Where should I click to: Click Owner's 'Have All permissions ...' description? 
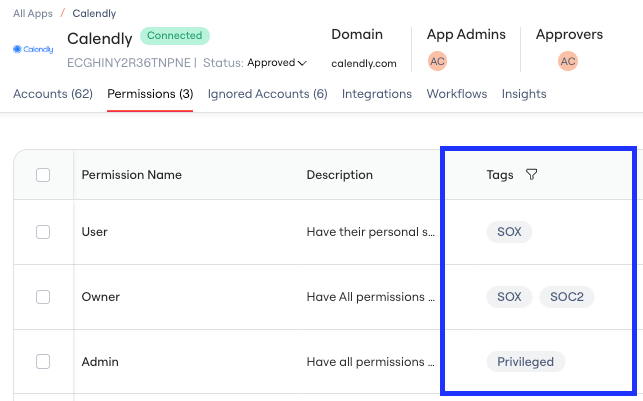370,297
